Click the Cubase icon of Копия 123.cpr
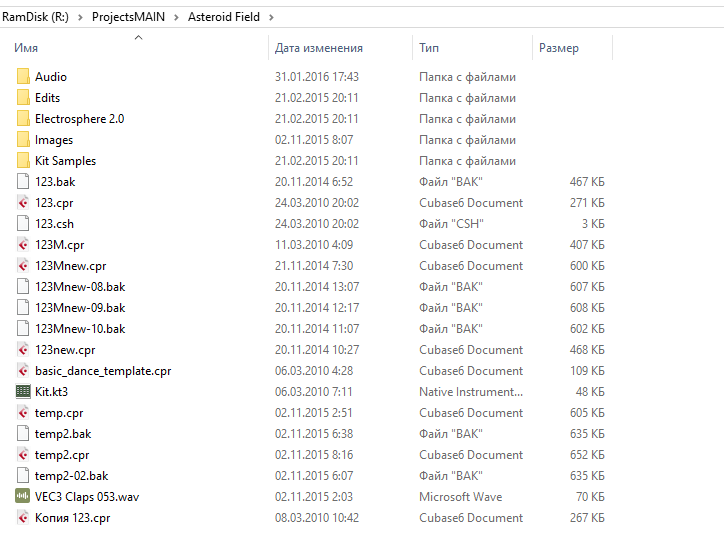Viewport: 724px width, 552px height. pyautogui.click(x=23, y=518)
